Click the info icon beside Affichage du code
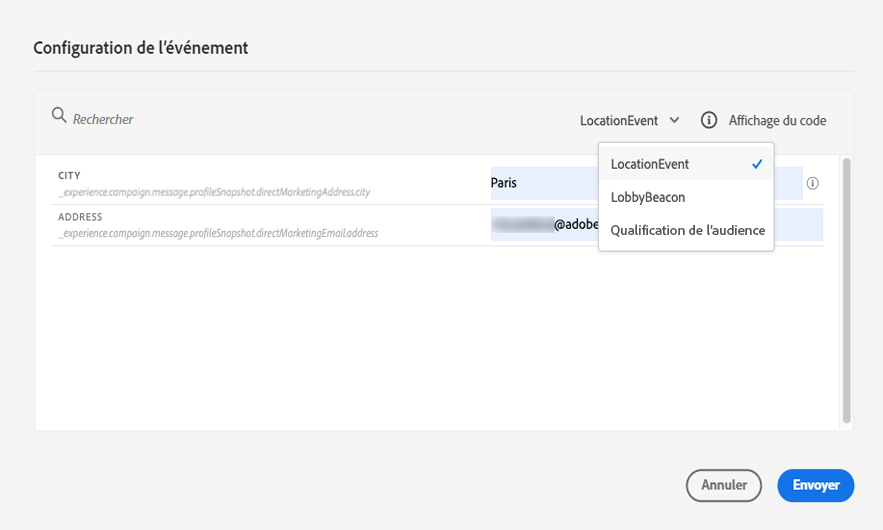Screen dimensions: 883x530 (x=709, y=120)
